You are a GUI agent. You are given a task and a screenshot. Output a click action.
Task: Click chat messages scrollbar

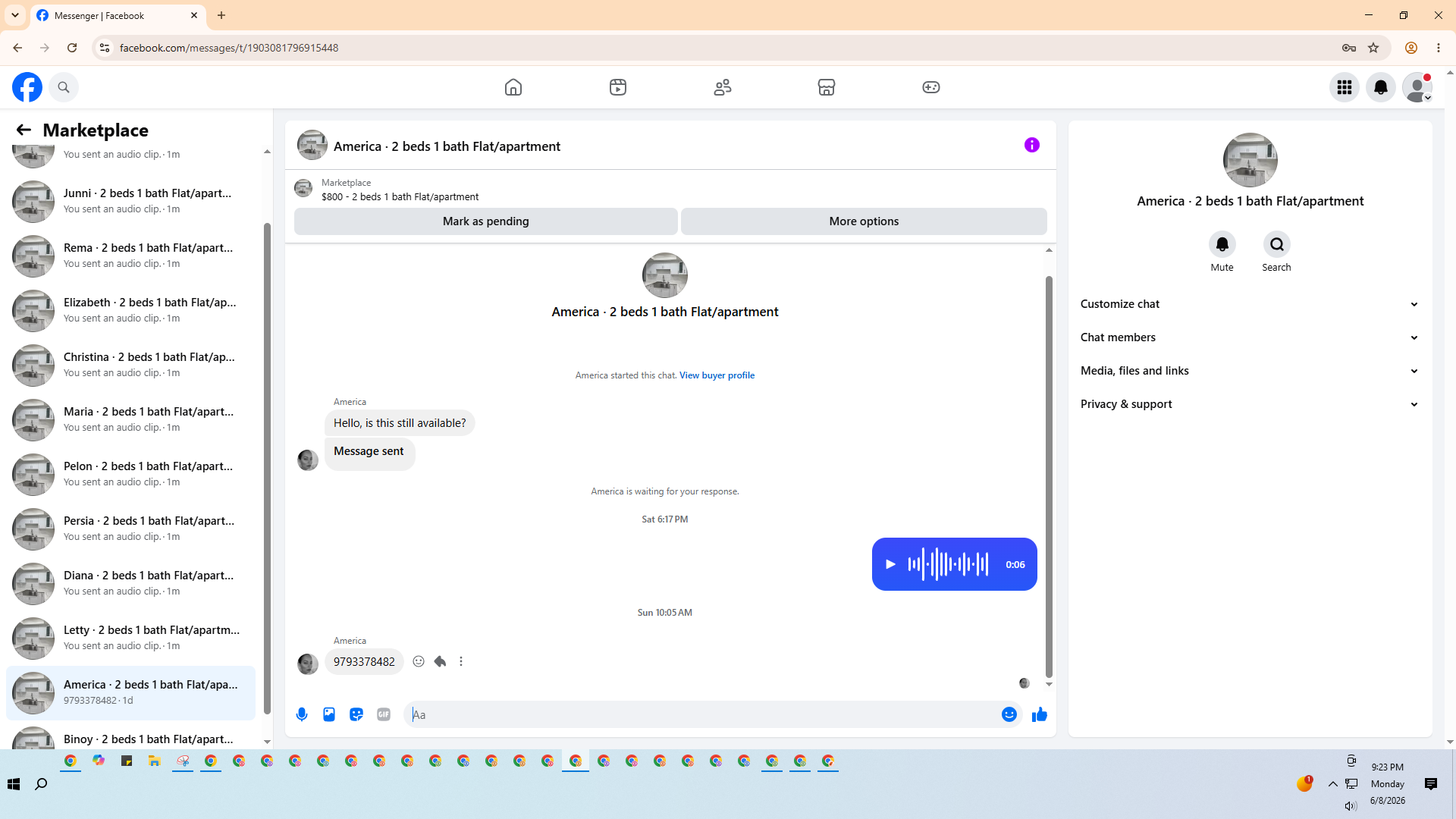point(1049,476)
